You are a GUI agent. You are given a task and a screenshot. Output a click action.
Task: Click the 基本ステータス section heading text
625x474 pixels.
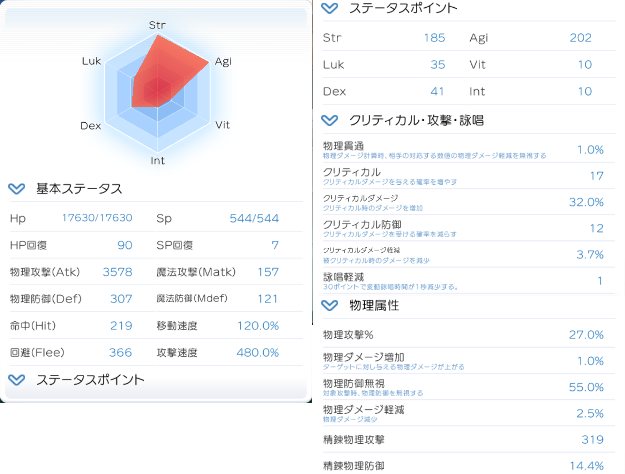pos(79,189)
